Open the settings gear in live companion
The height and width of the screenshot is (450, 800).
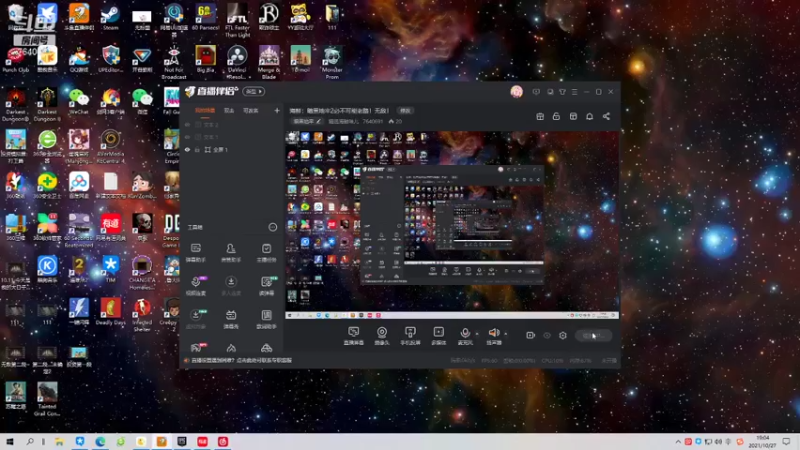coord(563,335)
